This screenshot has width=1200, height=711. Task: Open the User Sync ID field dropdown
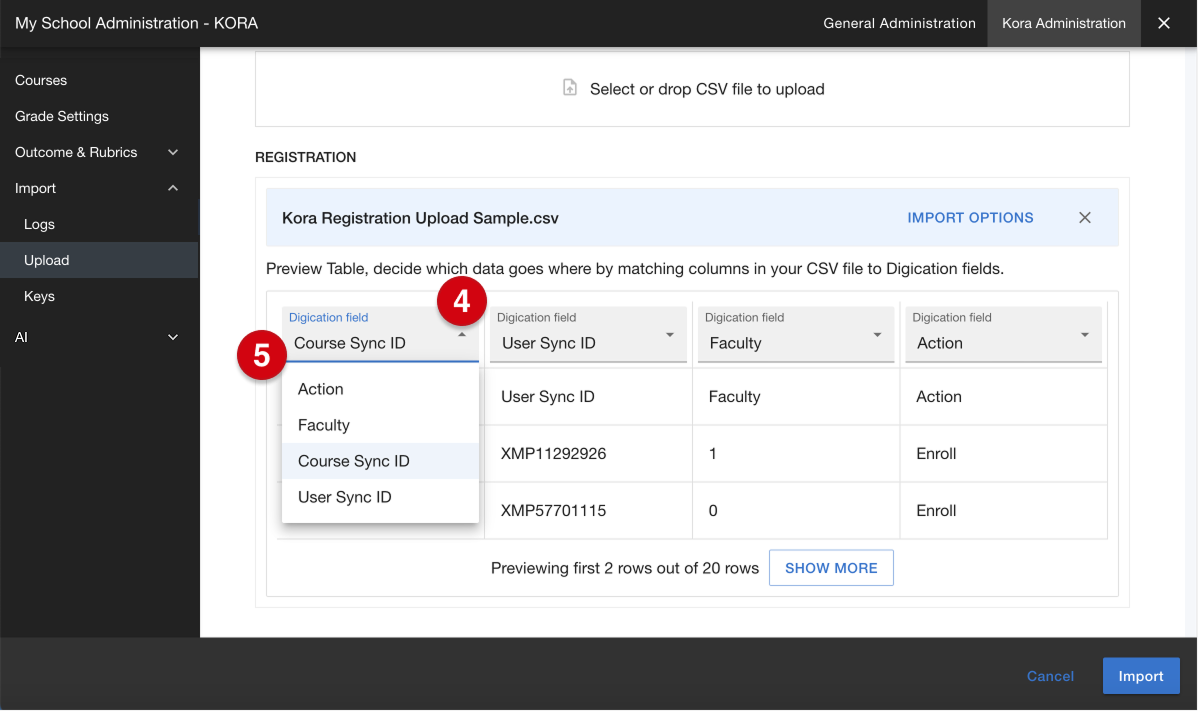coord(588,334)
